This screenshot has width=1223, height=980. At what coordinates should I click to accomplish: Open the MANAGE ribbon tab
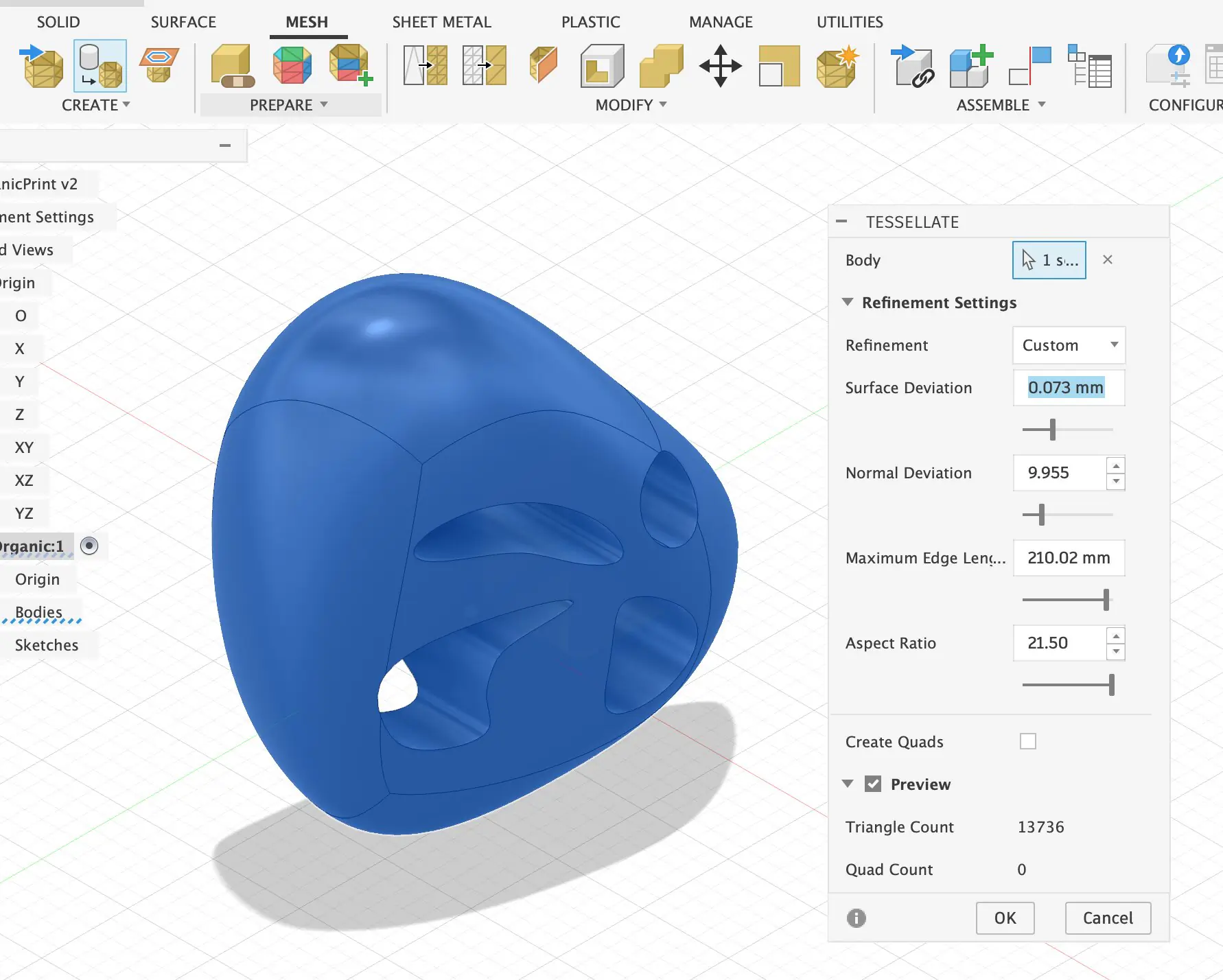720,21
